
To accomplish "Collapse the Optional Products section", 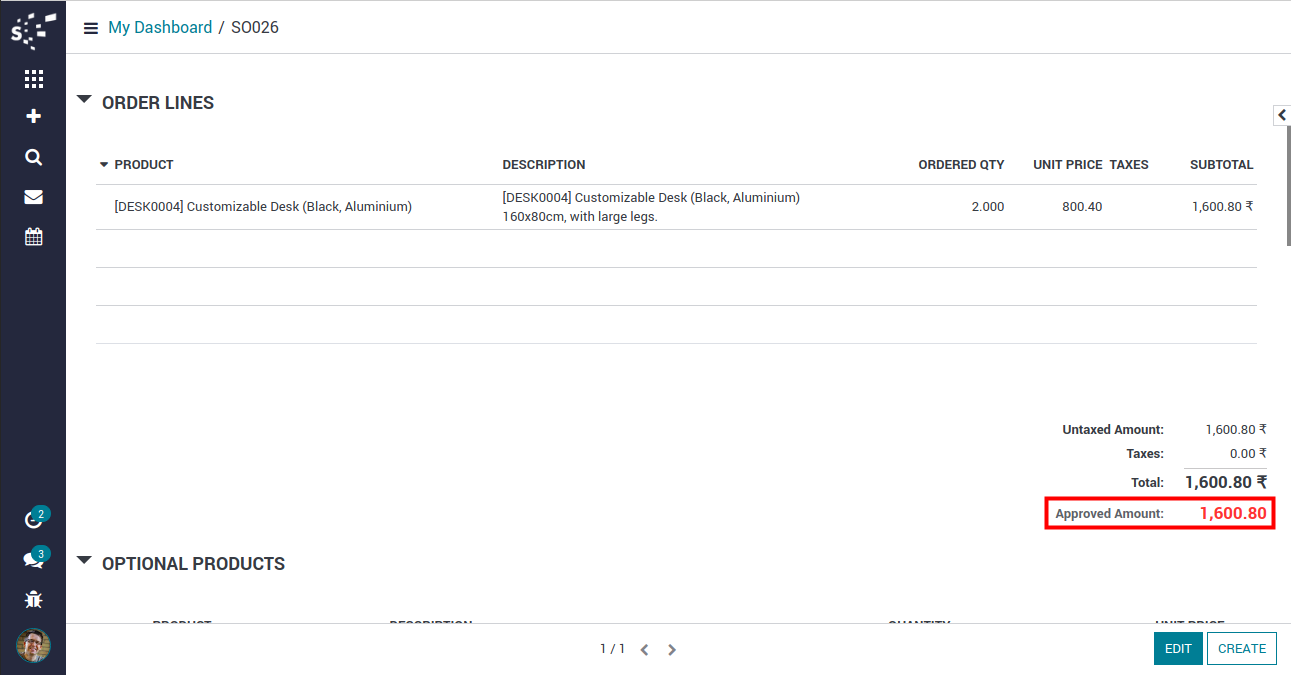I will point(84,562).
